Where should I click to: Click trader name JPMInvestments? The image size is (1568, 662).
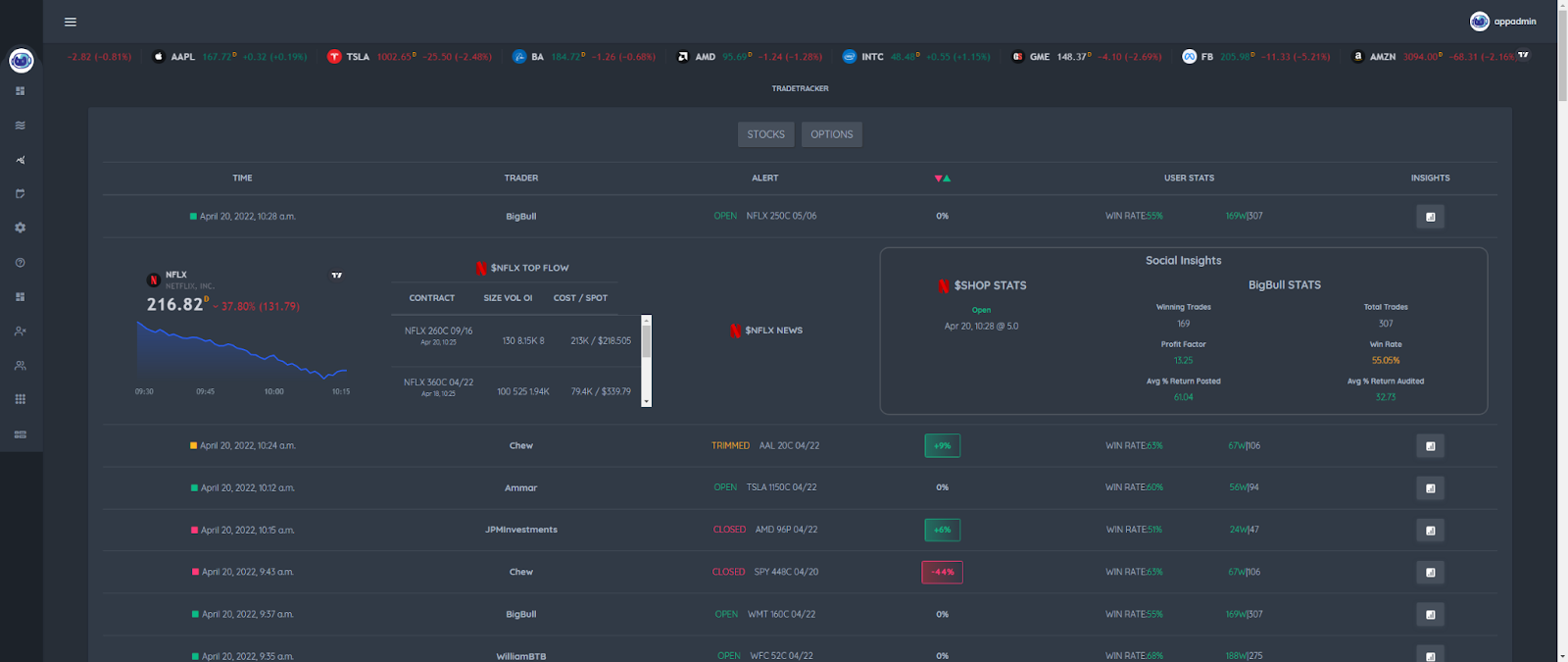pos(521,530)
